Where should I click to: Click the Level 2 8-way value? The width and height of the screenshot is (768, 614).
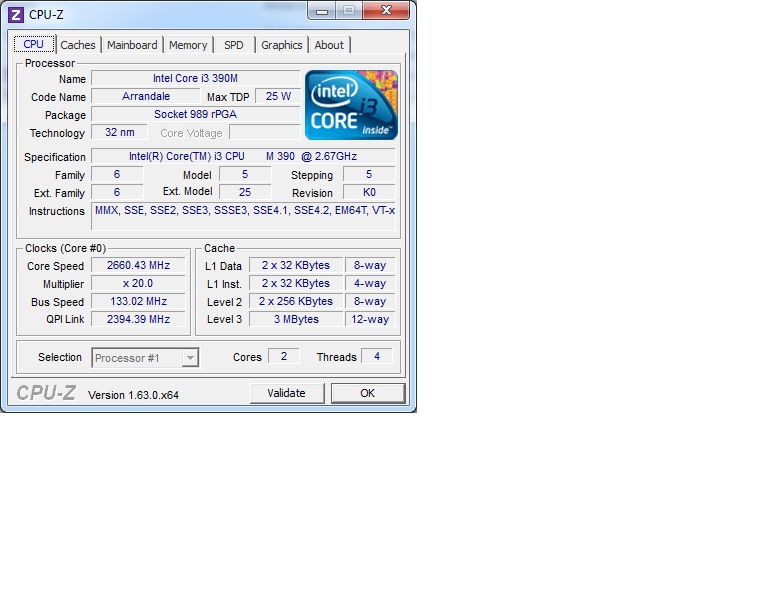[x=370, y=302]
